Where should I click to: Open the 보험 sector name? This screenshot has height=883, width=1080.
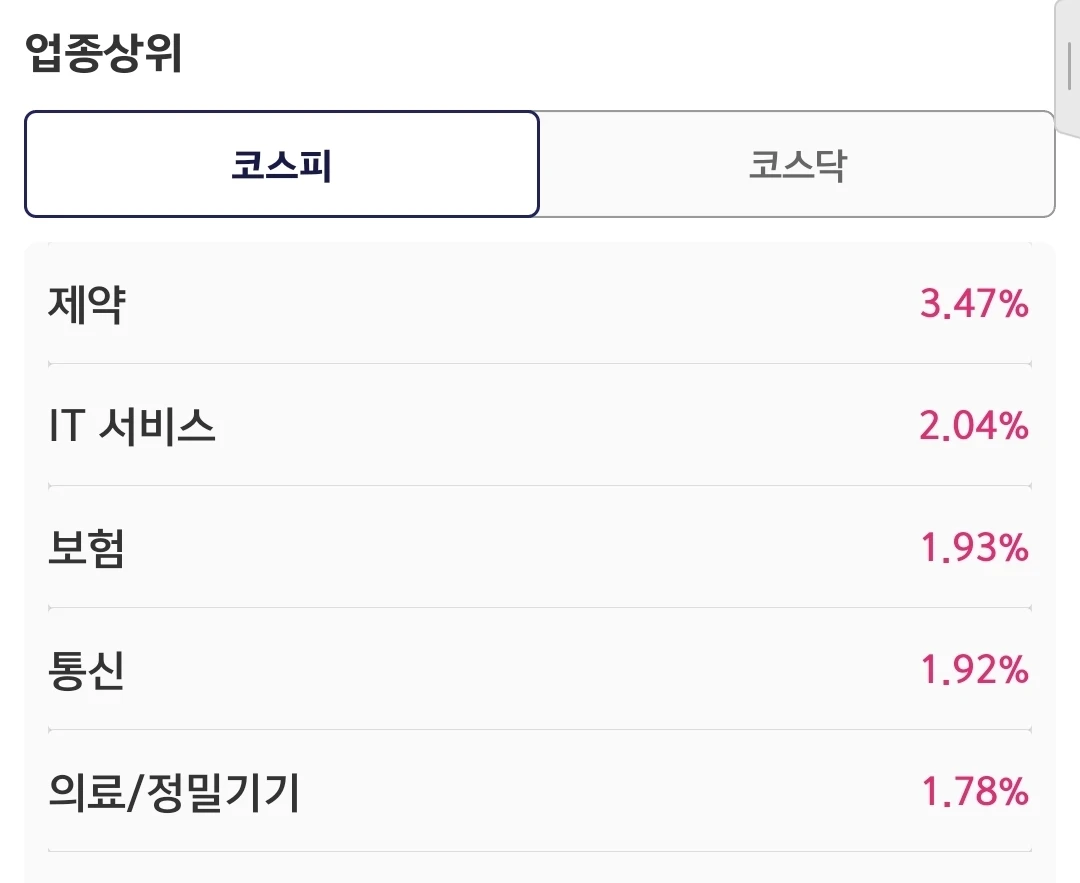coord(86,548)
